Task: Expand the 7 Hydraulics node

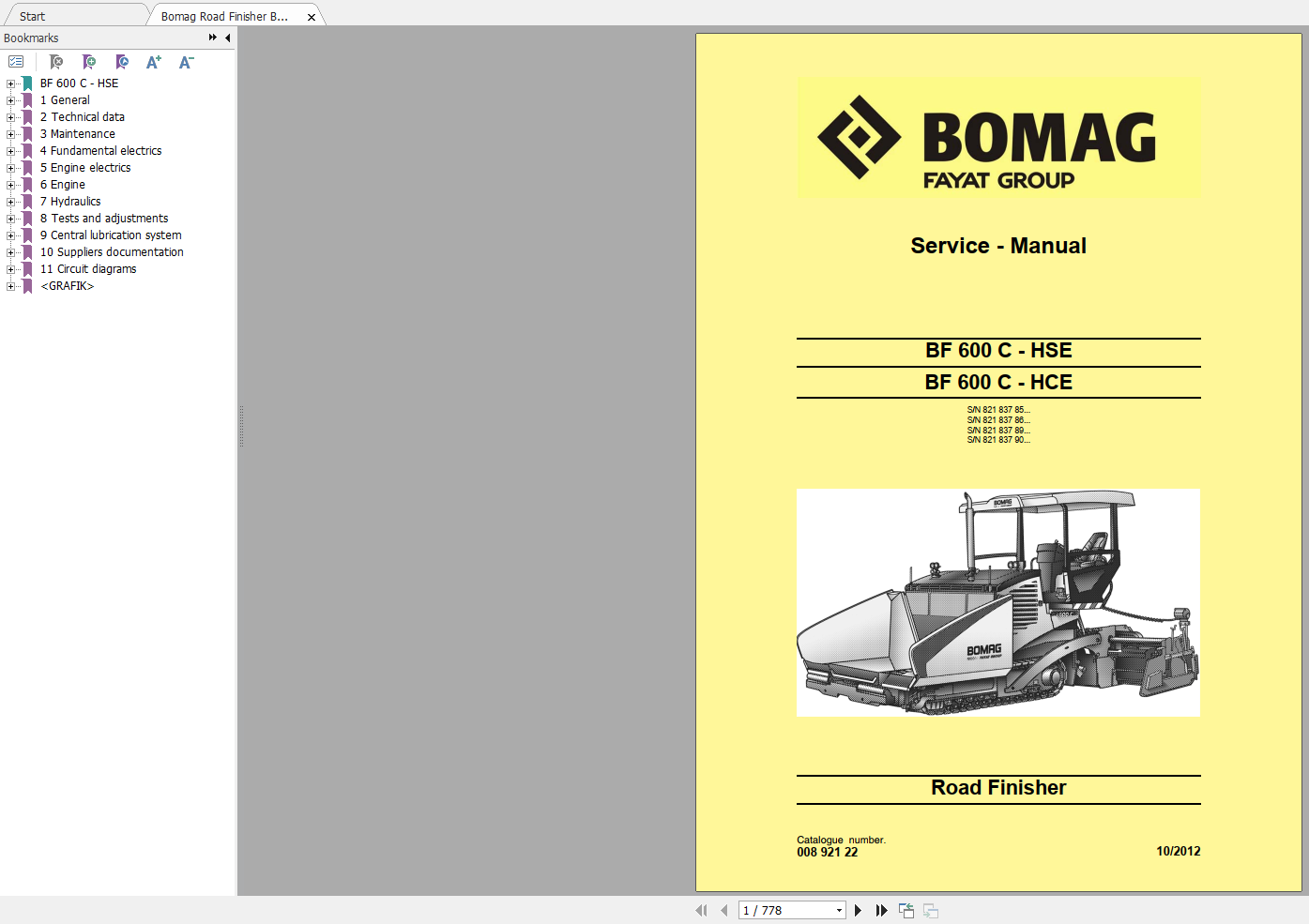Action: (10, 202)
